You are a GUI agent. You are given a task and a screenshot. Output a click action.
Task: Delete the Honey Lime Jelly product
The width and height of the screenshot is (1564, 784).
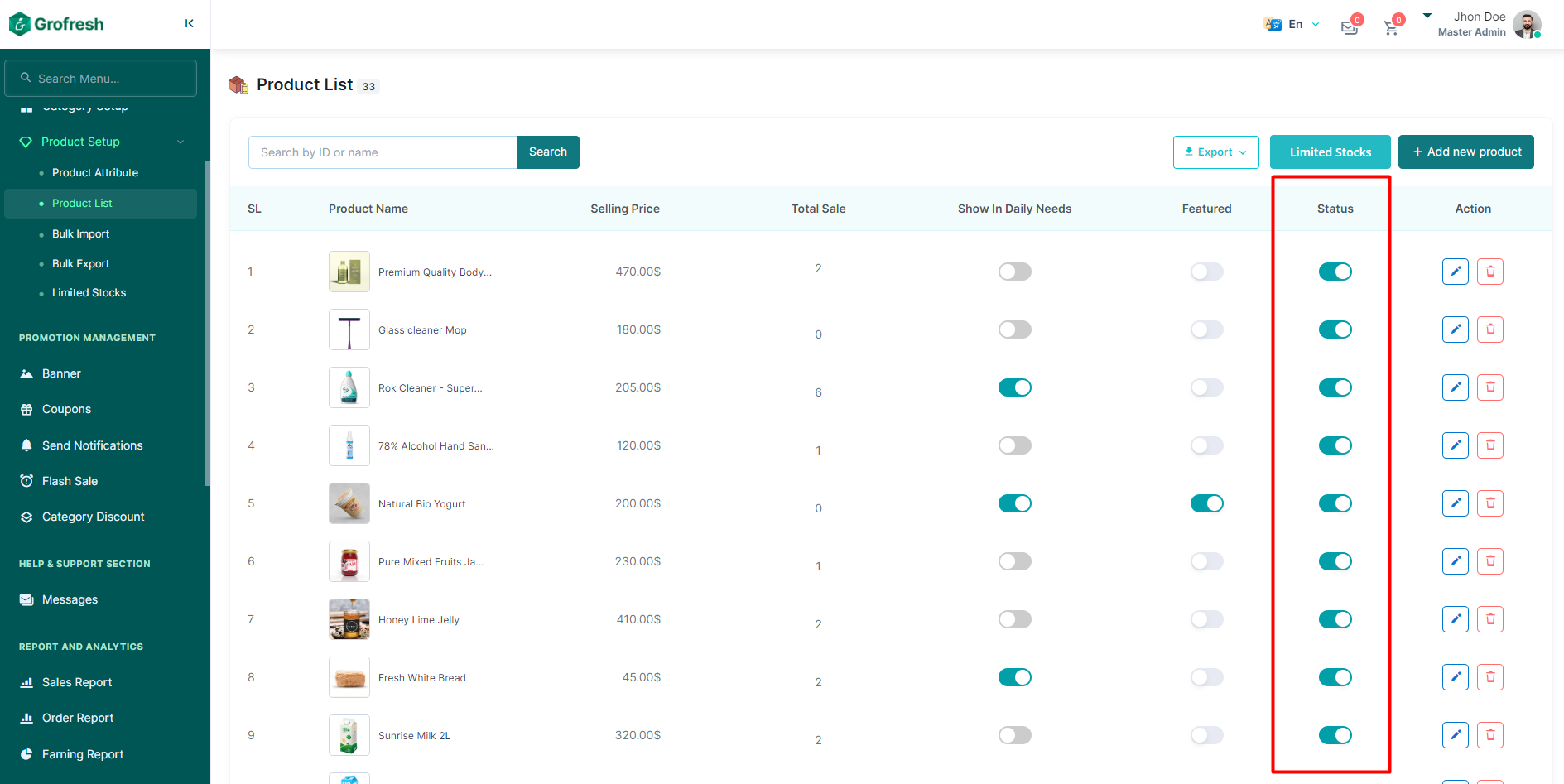point(1490,619)
